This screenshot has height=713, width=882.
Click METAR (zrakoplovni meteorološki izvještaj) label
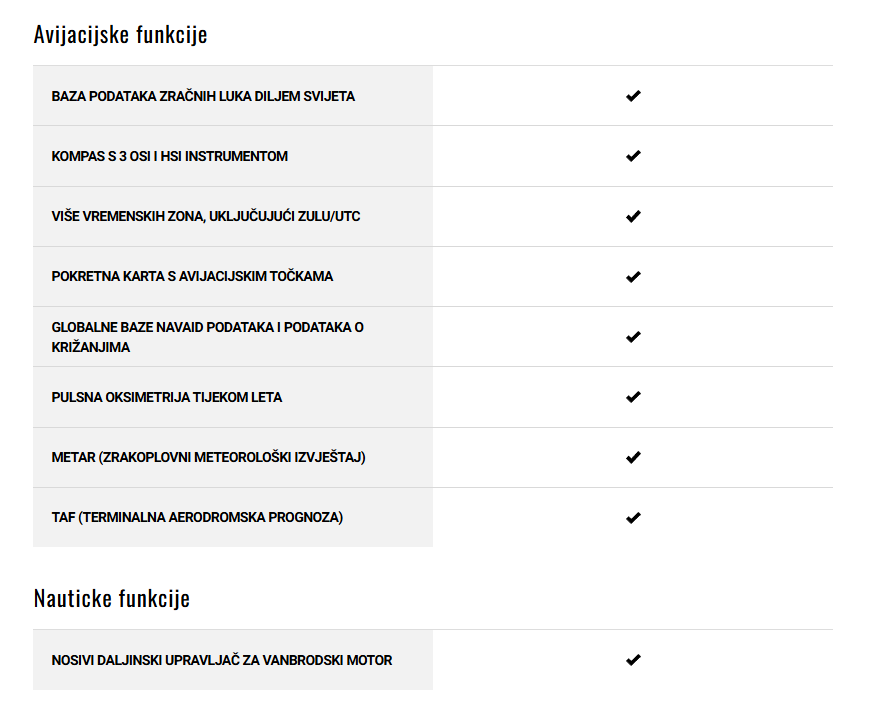click(x=208, y=457)
